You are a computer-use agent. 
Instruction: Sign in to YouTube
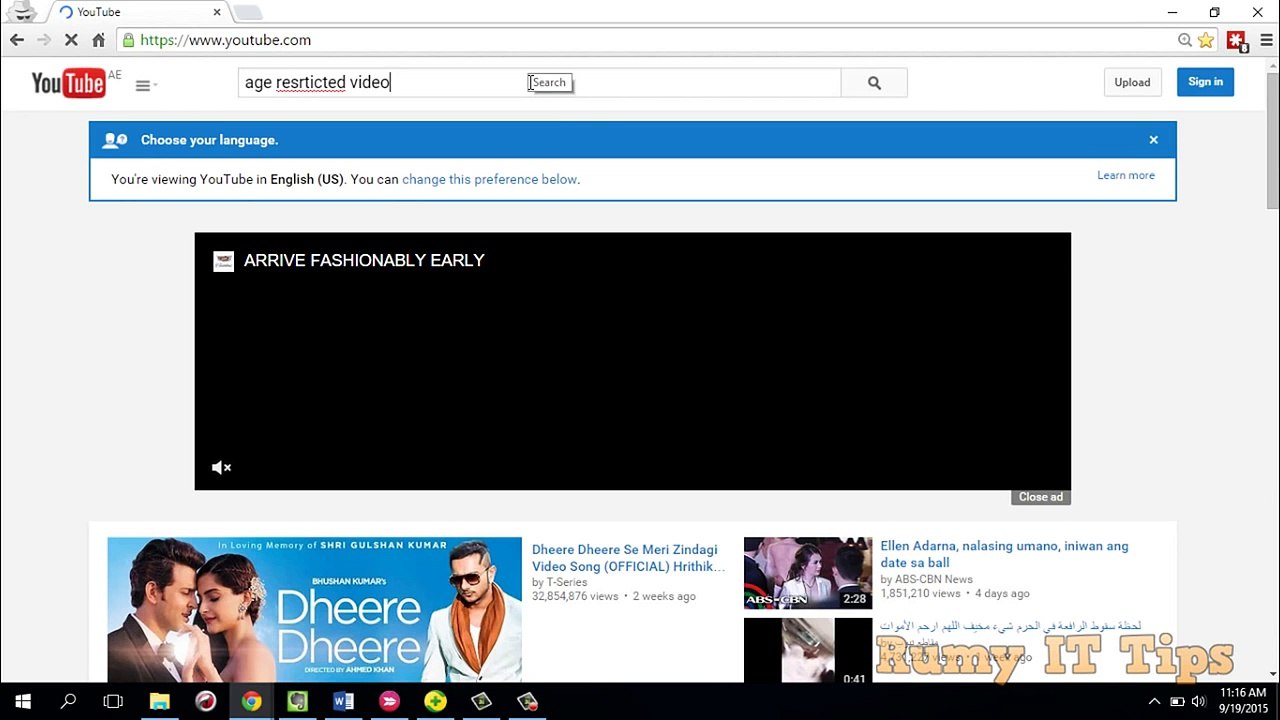[x=1205, y=82]
